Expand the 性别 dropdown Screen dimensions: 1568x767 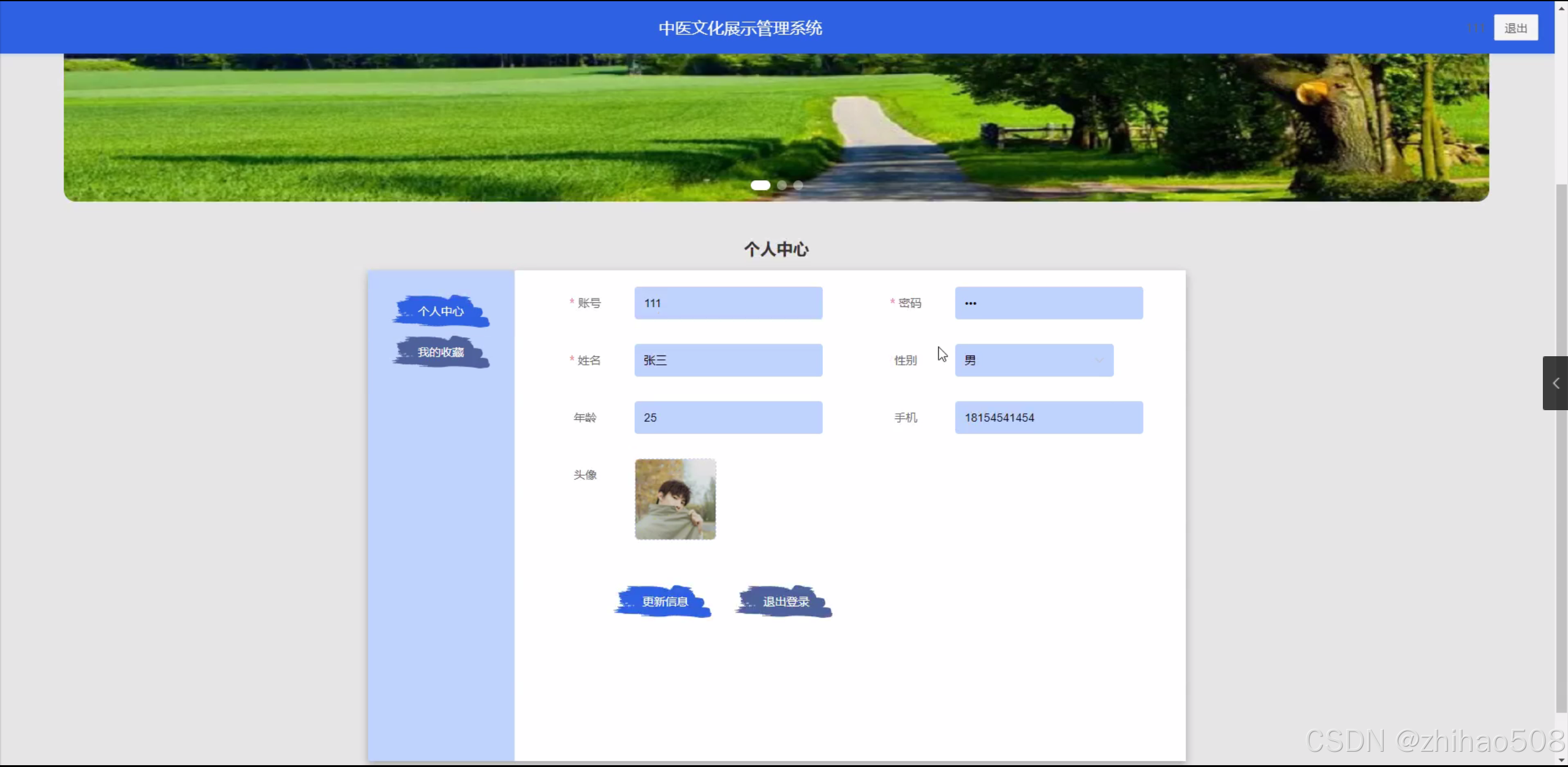click(1033, 361)
